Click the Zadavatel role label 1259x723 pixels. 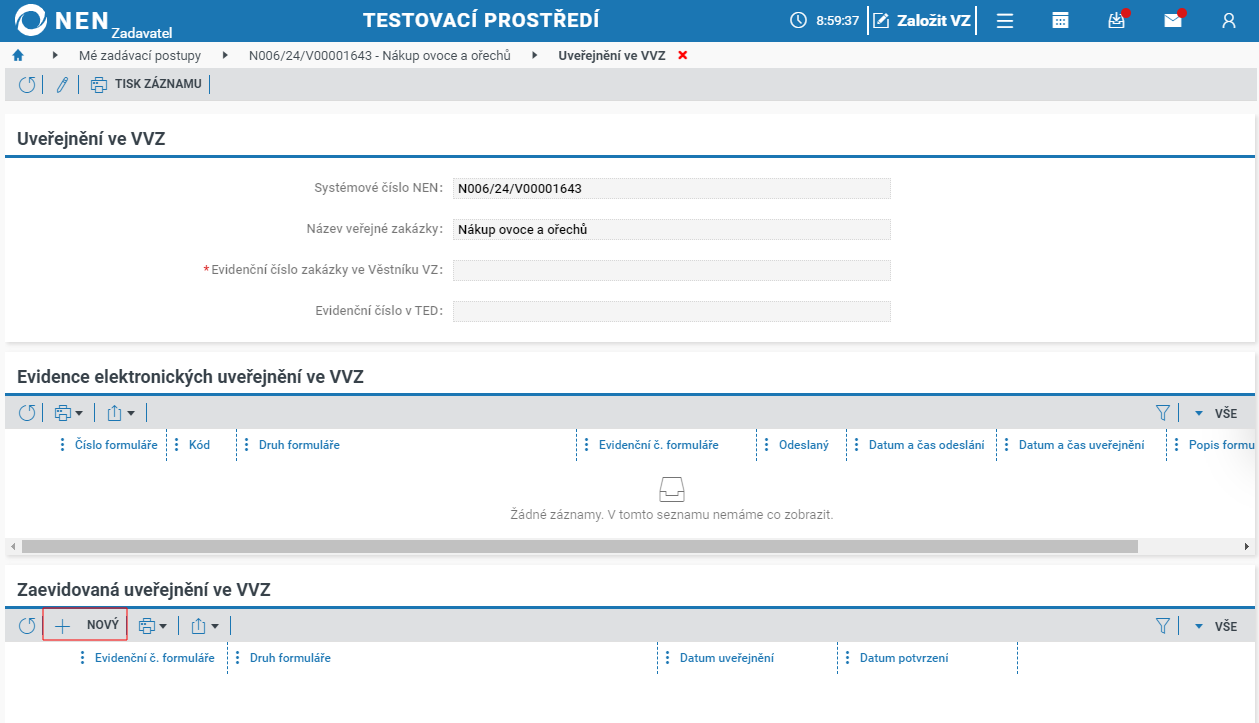(142, 33)
